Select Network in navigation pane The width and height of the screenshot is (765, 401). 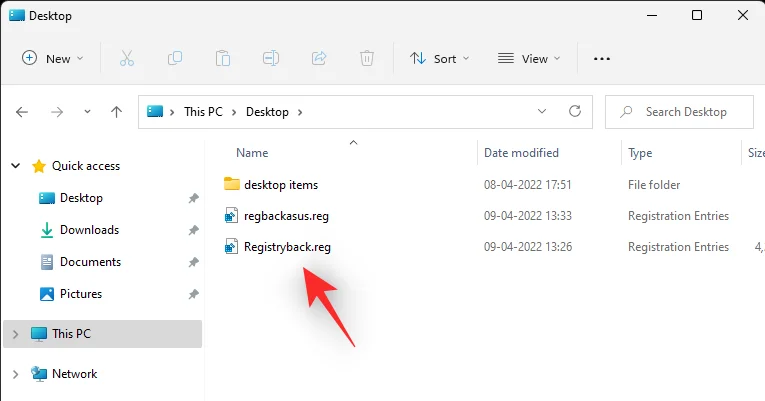[75, 374]
